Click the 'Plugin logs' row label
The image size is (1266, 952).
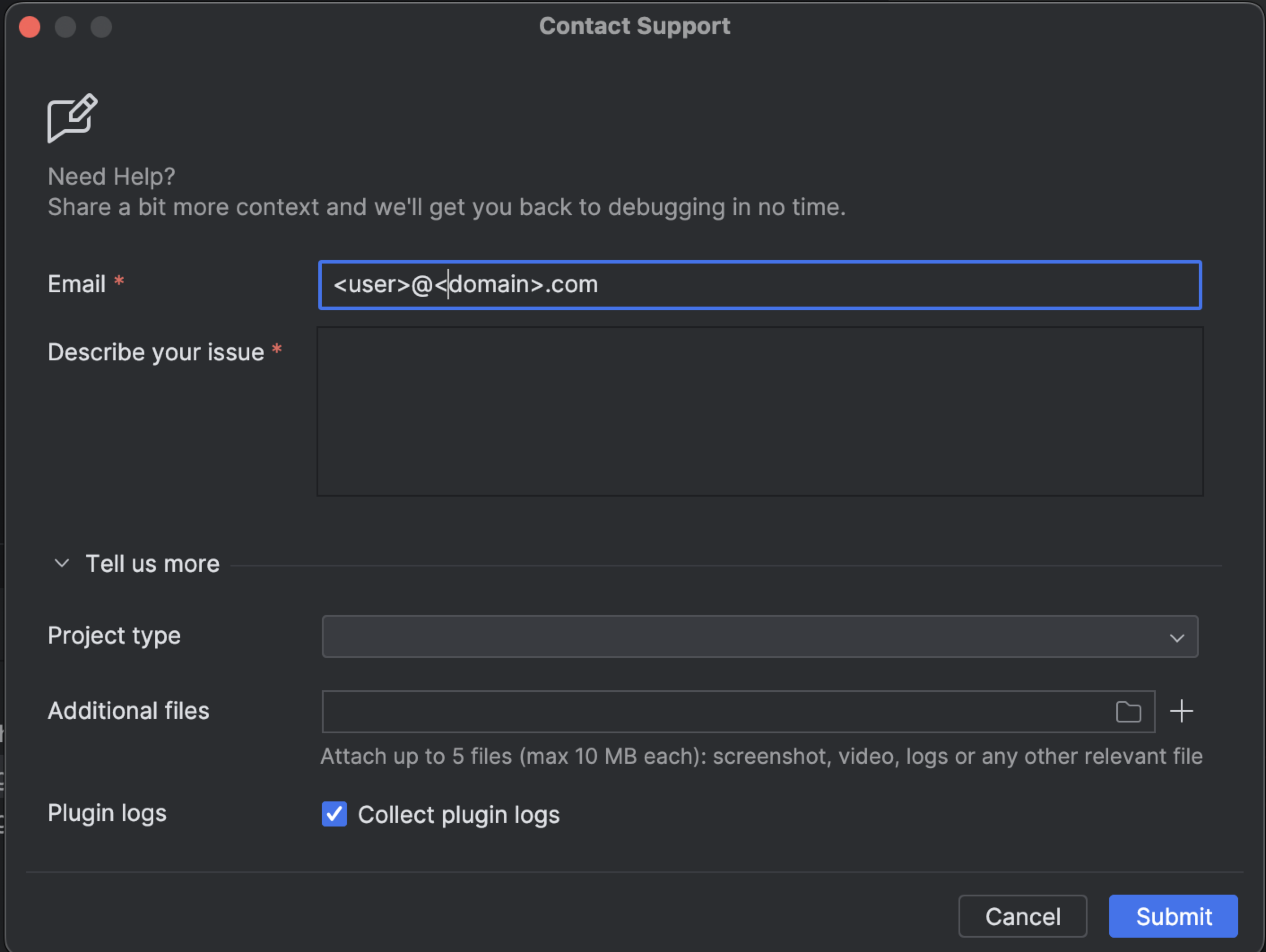point(107,813)
